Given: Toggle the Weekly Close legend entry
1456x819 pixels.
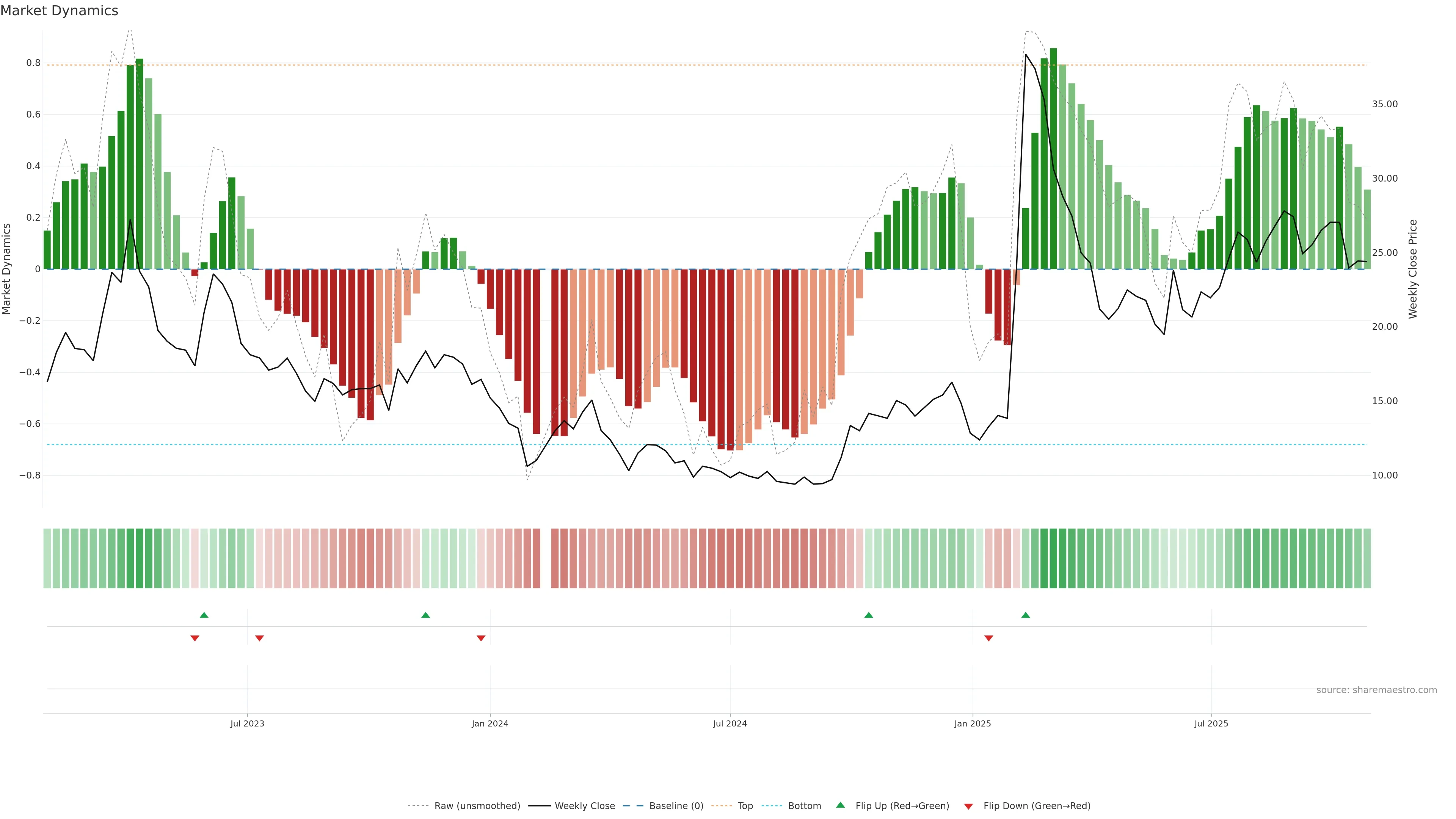Looking at the screenshot, I should 584,806.
